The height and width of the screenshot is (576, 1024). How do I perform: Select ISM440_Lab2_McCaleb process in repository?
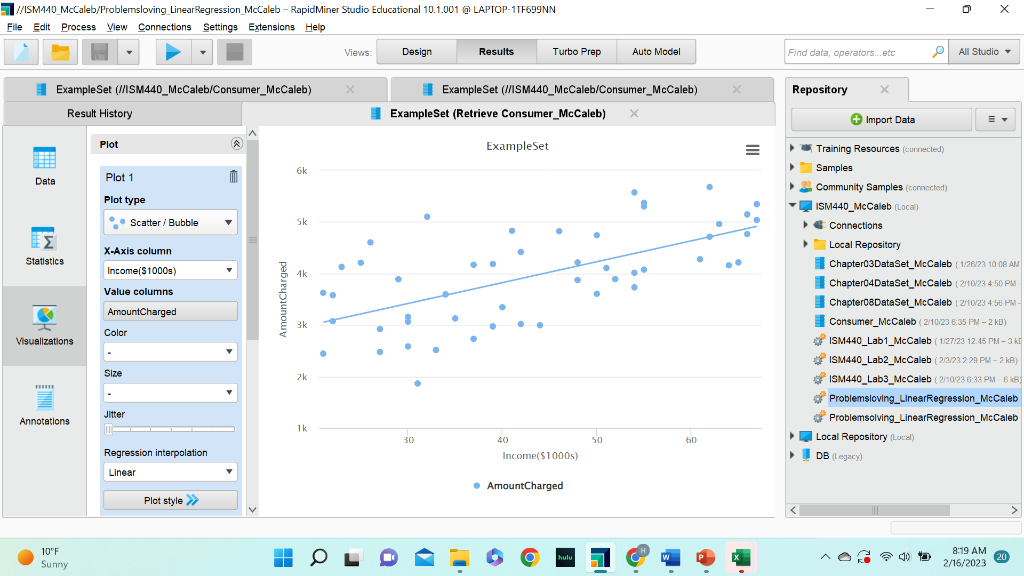tap(880, 360)
